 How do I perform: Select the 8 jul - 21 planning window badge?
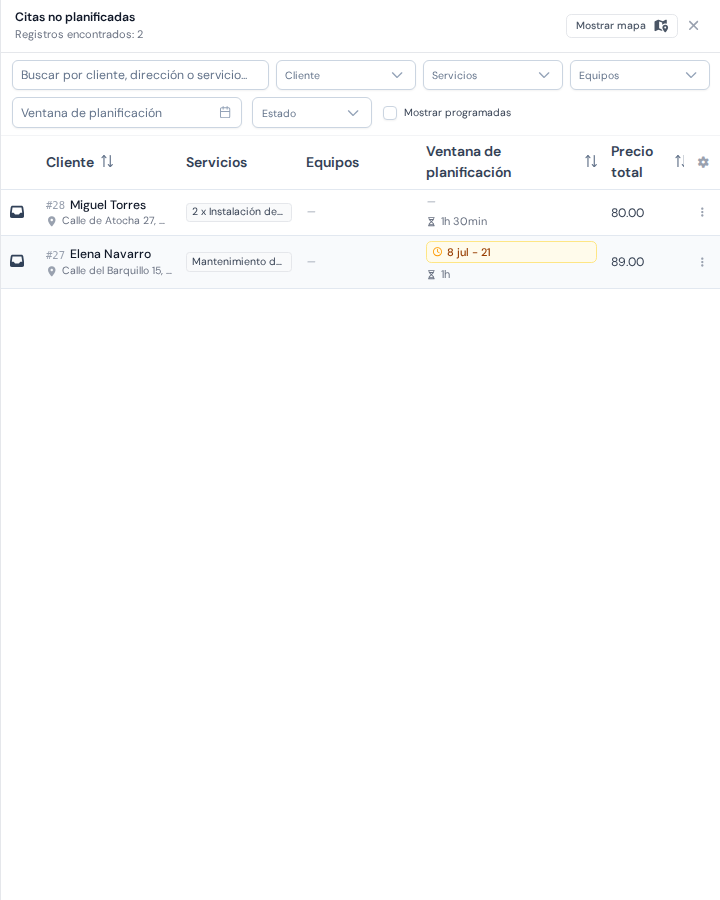click(511, 252)
